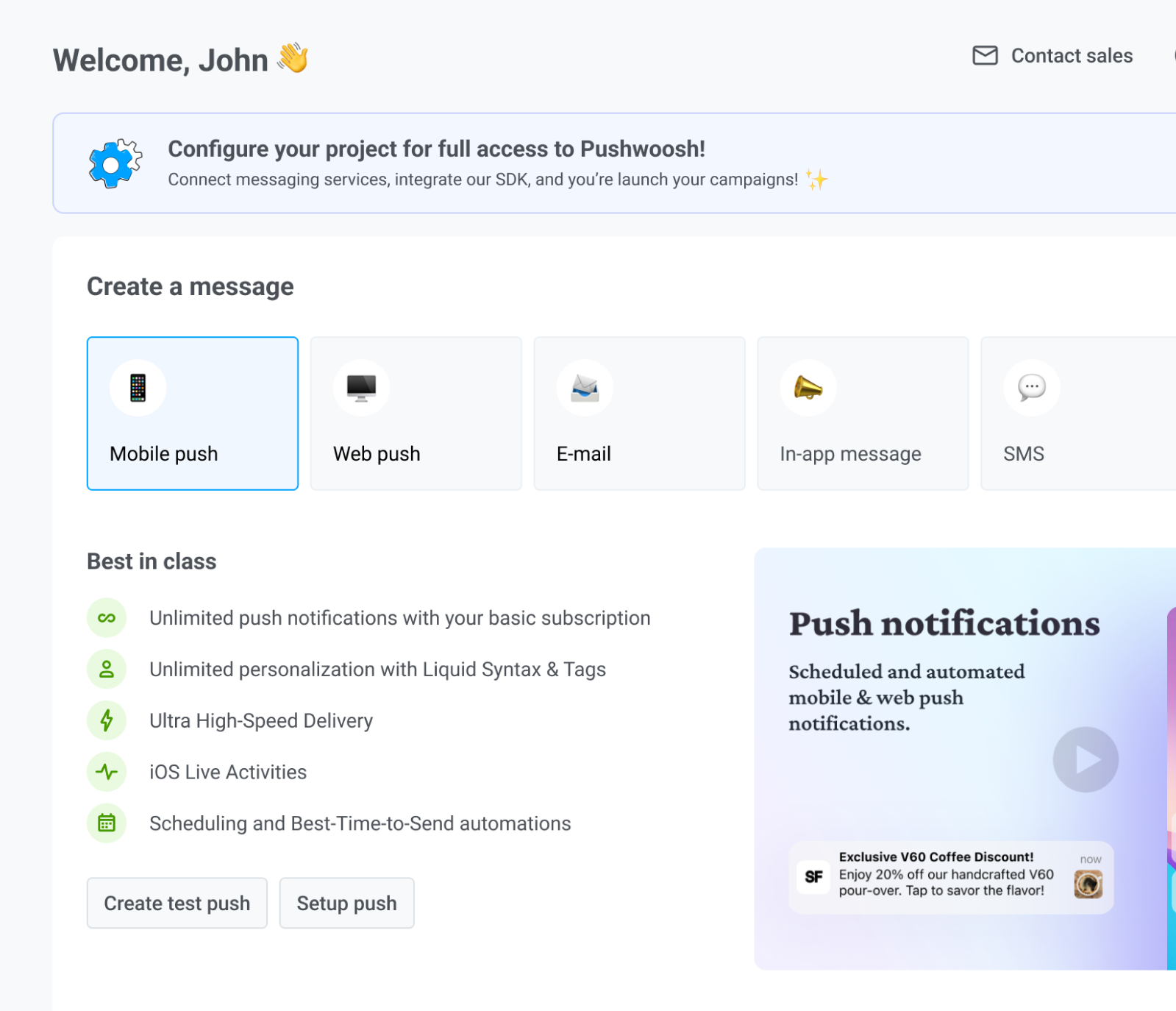Click the In-app message megaphone icon
This screenshot has height=1011, width=1176.
pyautogui.click(x=808, y=388)
